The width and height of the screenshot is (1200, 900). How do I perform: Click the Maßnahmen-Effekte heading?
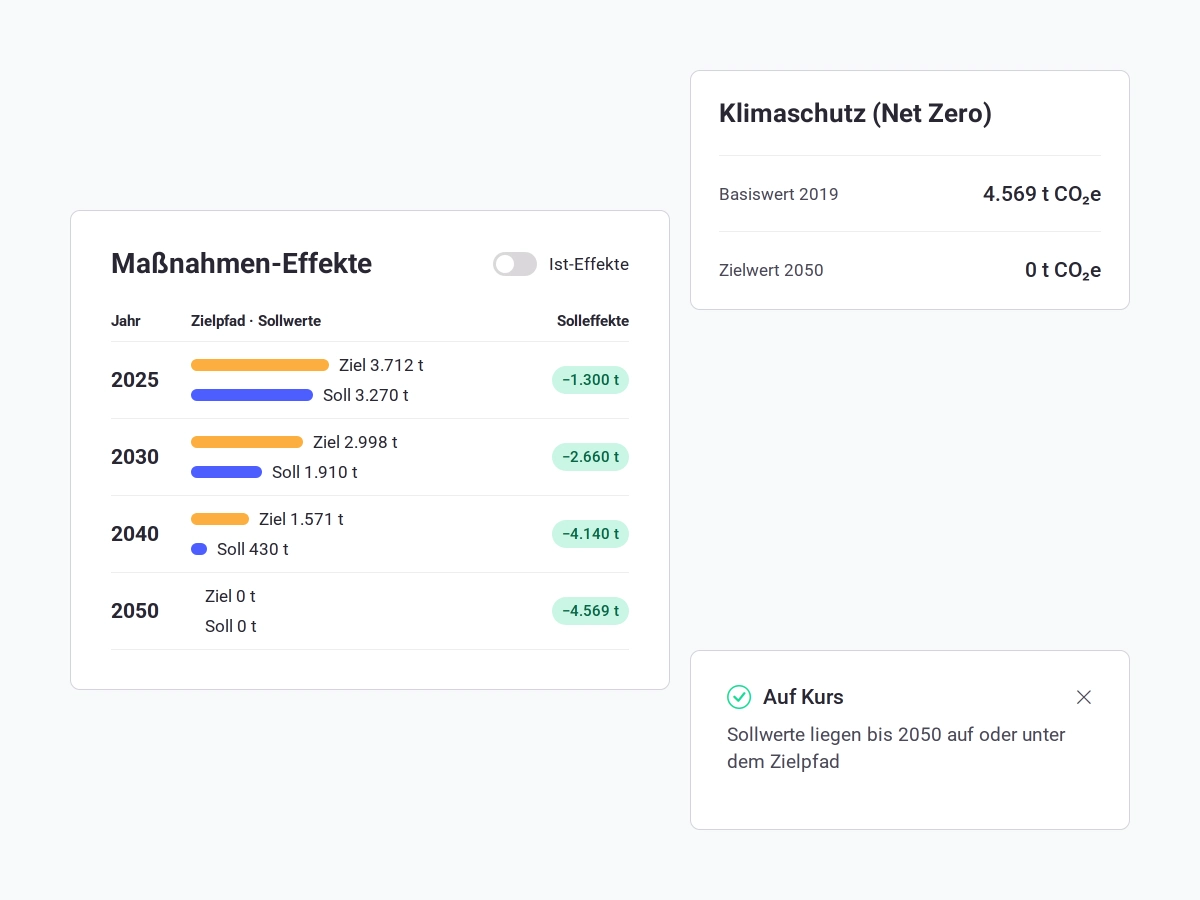click(x=241, y=264)
